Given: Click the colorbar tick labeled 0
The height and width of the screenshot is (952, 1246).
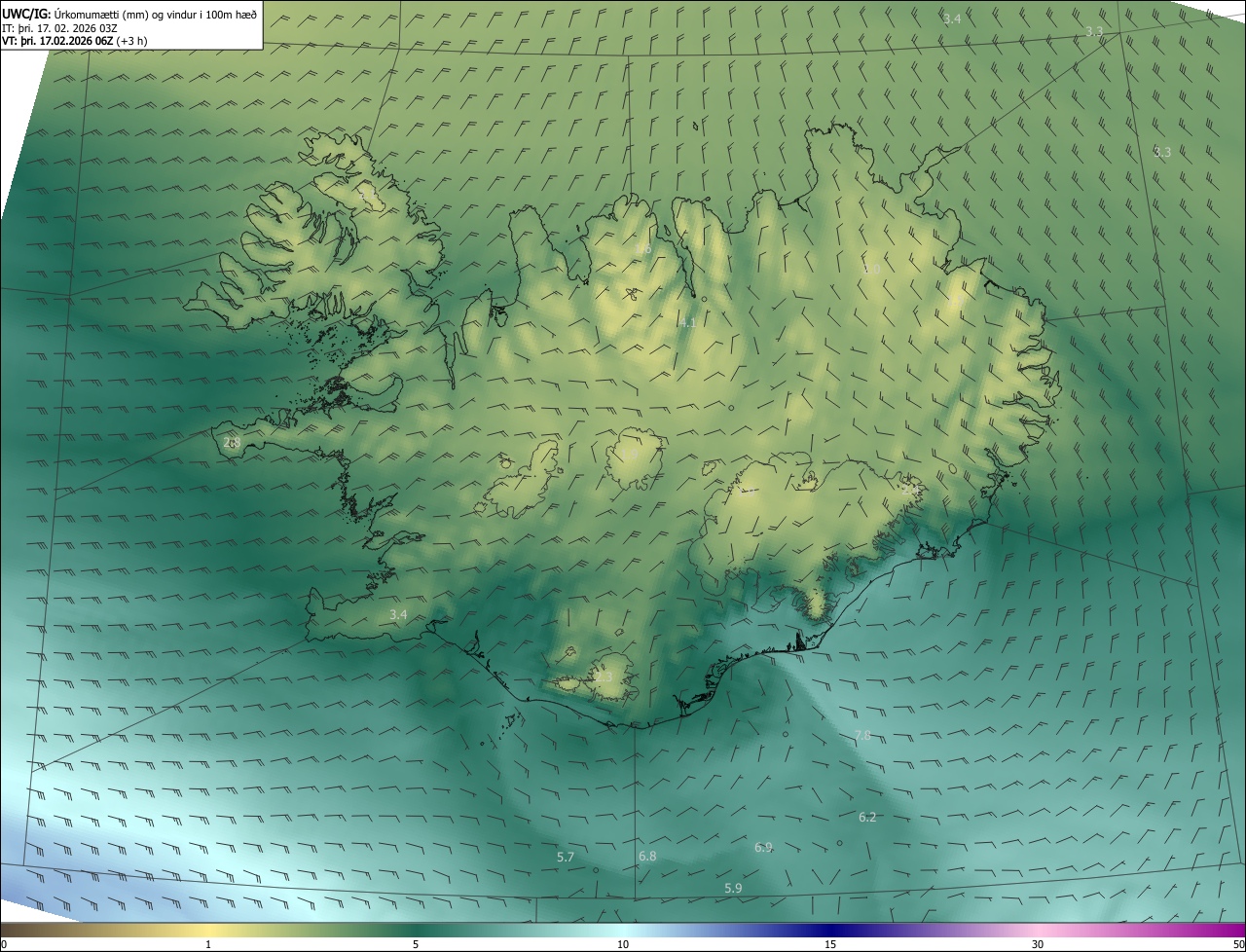Looking at the screenshot, I should tap(4, 944).
